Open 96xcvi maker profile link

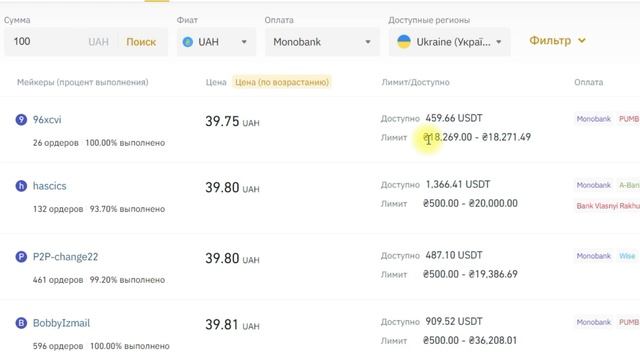tap(47, 120)
